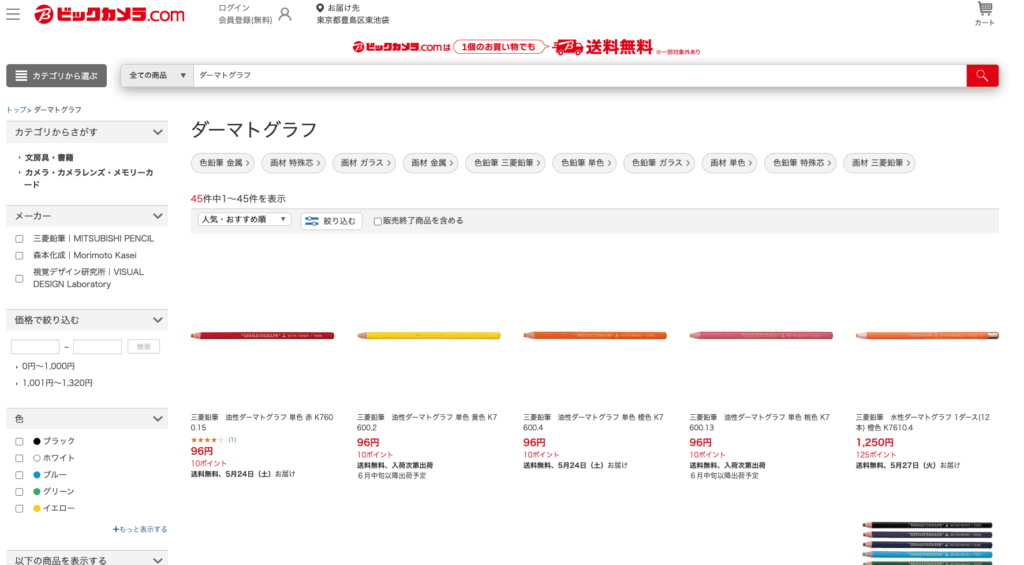Collapse the 価格で絞り込む section
The height and width of the screenshot is (565, 1024).
tap(87, 320)
